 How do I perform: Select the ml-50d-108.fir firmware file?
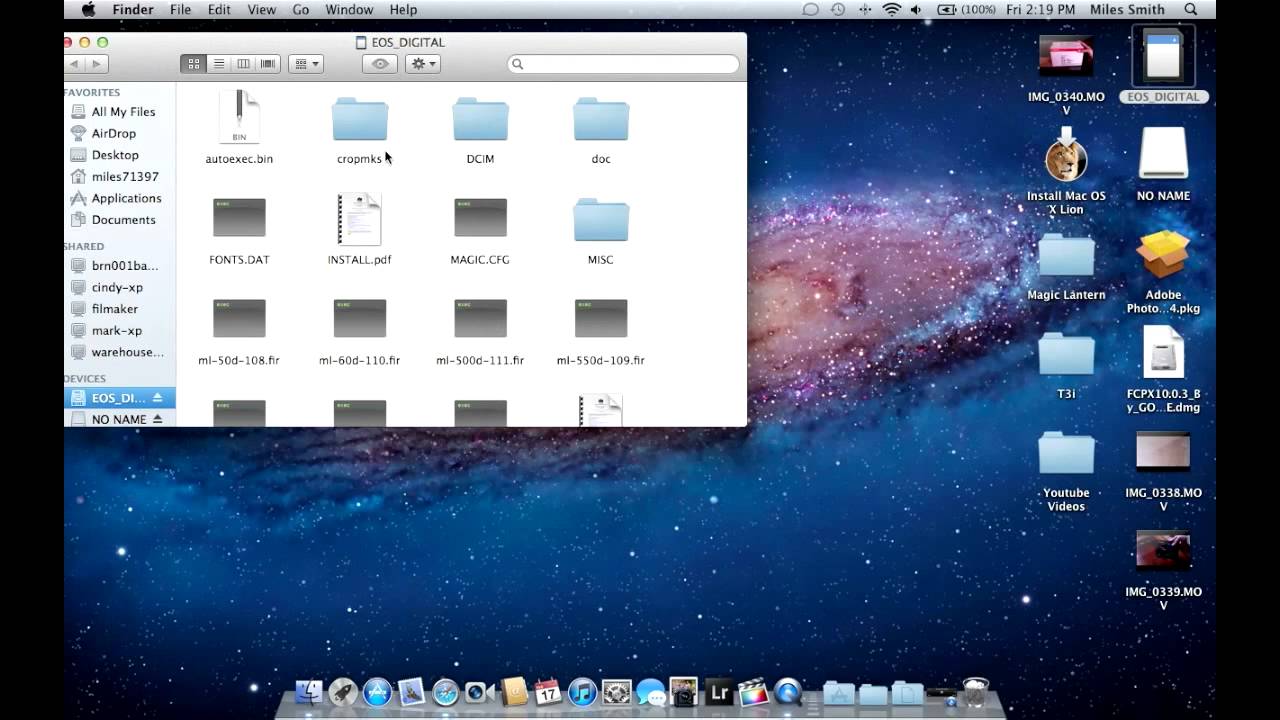pos(239,318)
